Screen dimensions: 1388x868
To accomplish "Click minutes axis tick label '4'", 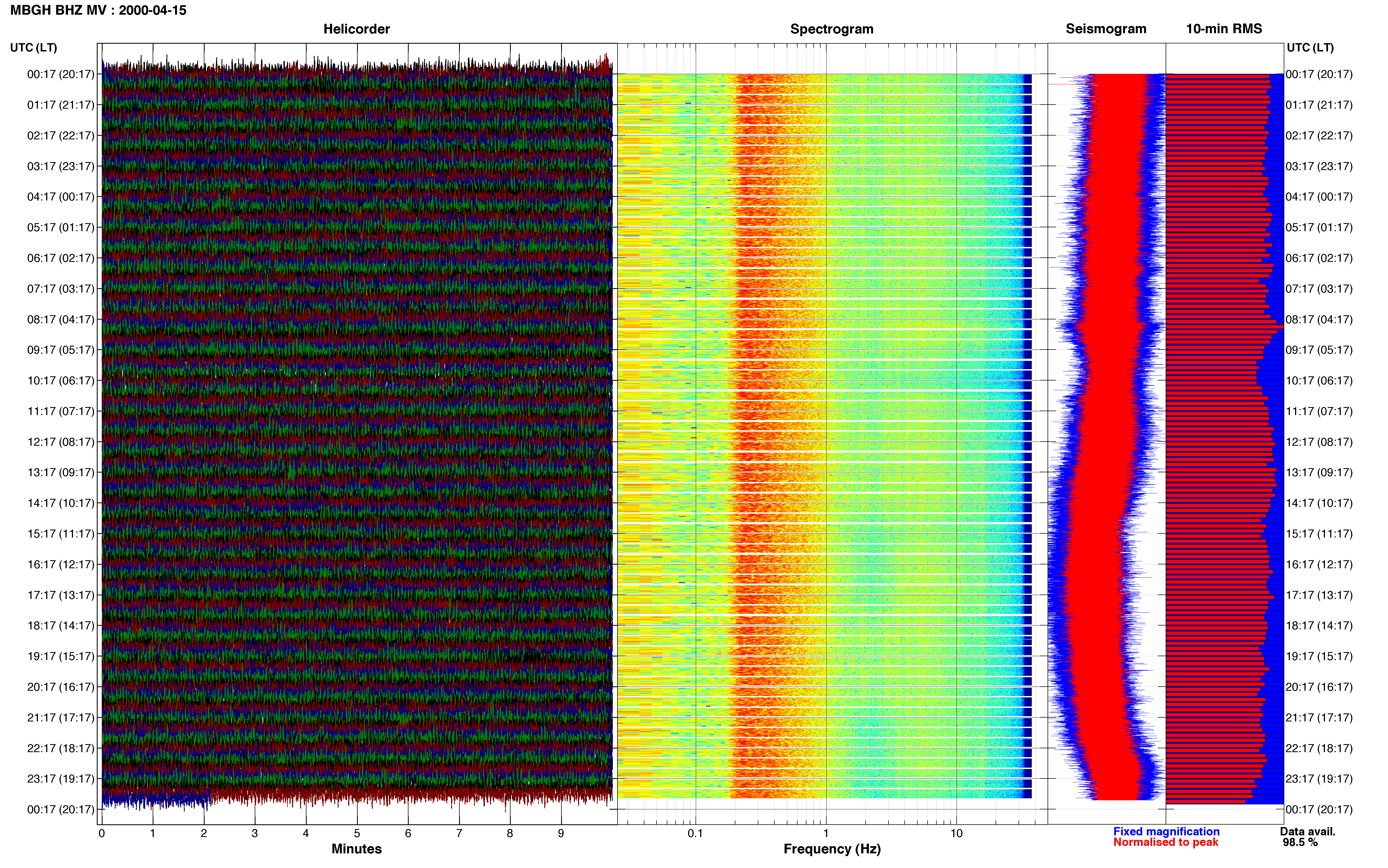I will pos(306,833).
